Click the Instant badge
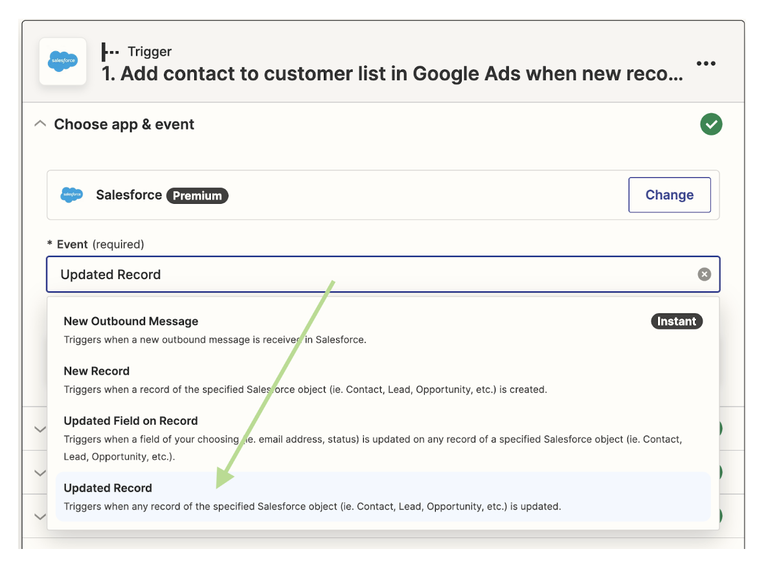Screen dimensions: 768x571 (x=676, y=321)
